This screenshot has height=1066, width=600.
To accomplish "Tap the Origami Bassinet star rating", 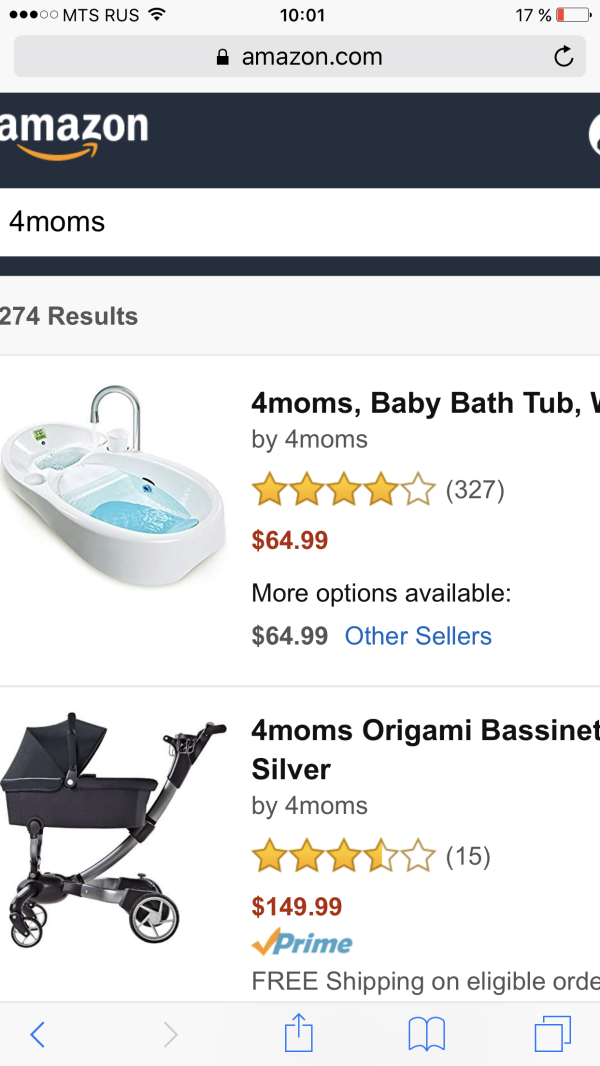I will pos(343,856).
